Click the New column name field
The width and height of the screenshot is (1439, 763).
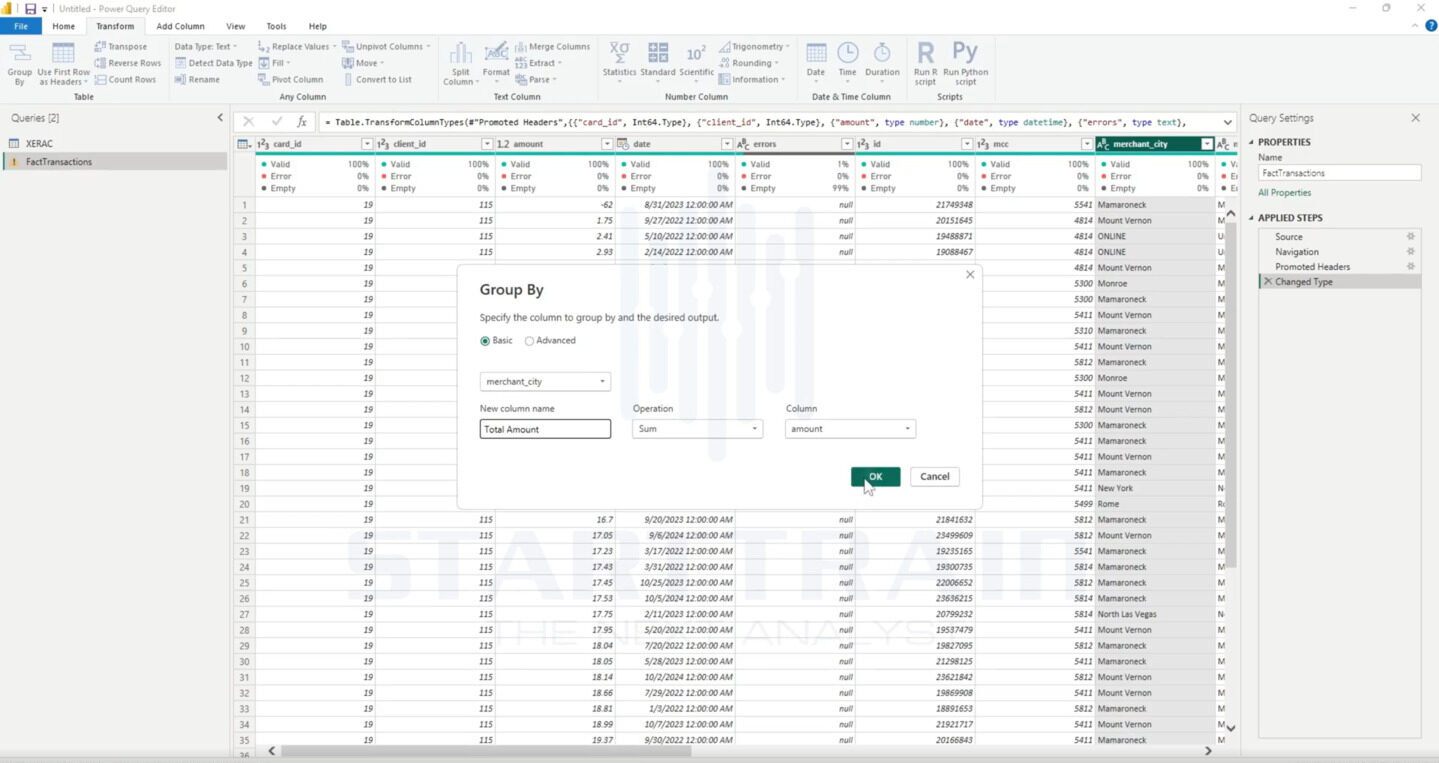pos(545,429)
